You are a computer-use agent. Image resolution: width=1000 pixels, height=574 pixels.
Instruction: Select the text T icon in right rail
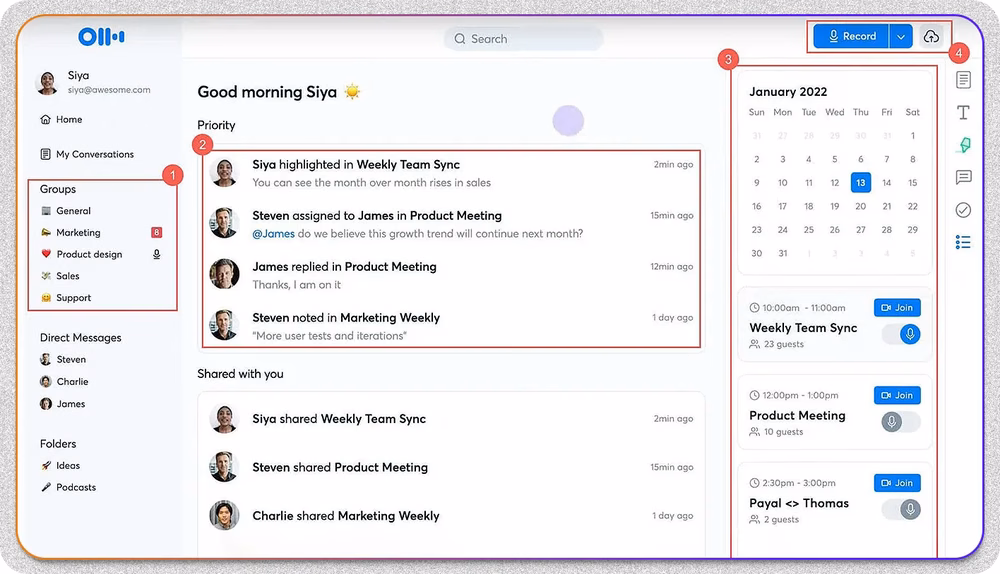pos(963,112)
